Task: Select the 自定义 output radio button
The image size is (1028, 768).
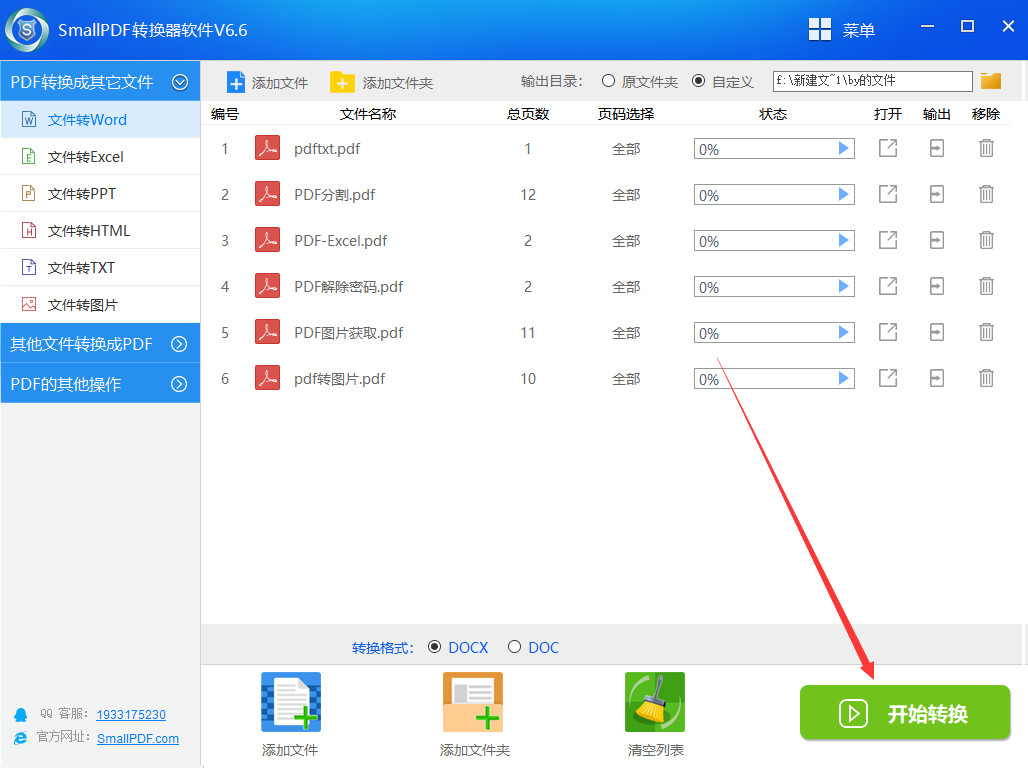Action: (x=699, y=81)
